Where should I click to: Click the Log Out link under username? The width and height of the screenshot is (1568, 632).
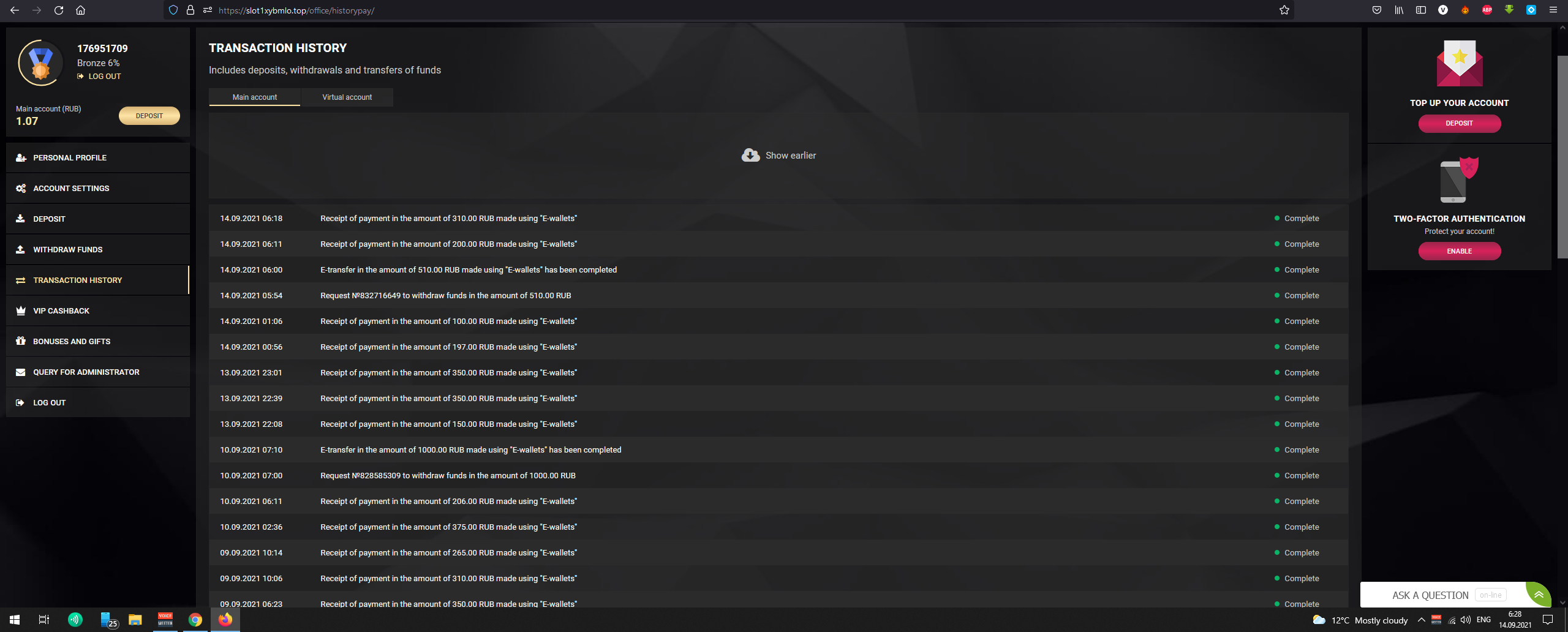click(x=104, y=77)
